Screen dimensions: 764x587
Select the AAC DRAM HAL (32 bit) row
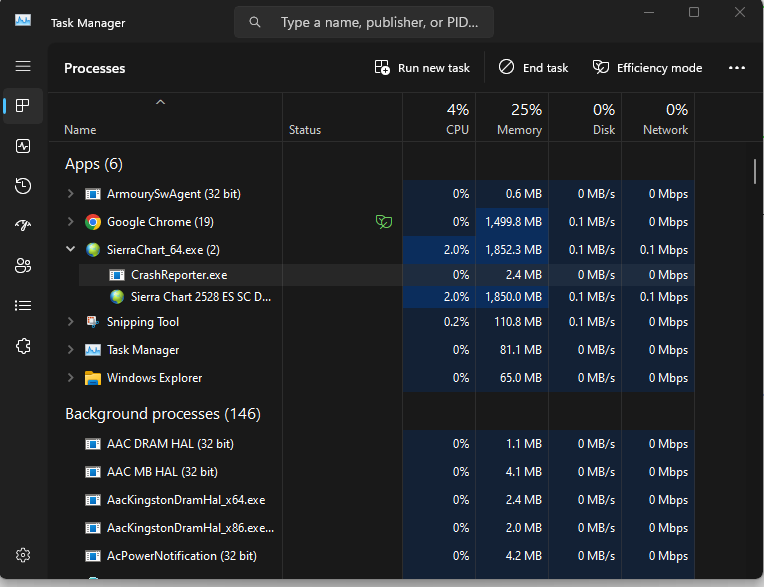tap(372, 444)
